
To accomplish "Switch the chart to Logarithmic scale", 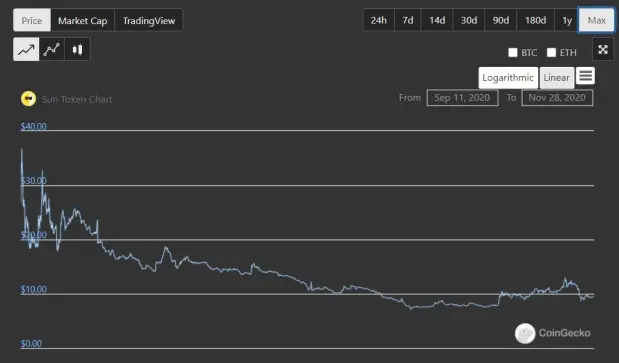I will point(508,78).
